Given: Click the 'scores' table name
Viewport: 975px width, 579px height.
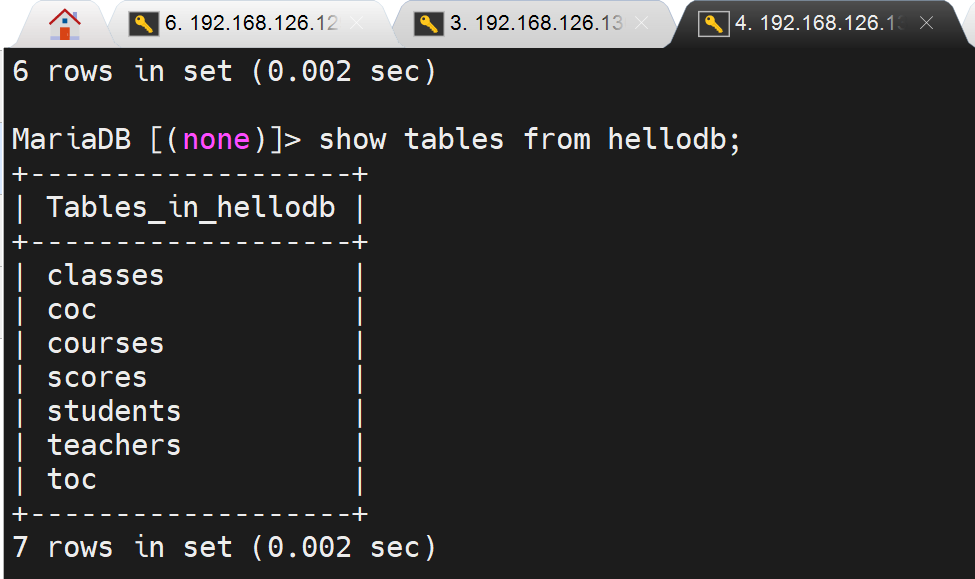Looking at the screenshot, I should tap(97, 377).
